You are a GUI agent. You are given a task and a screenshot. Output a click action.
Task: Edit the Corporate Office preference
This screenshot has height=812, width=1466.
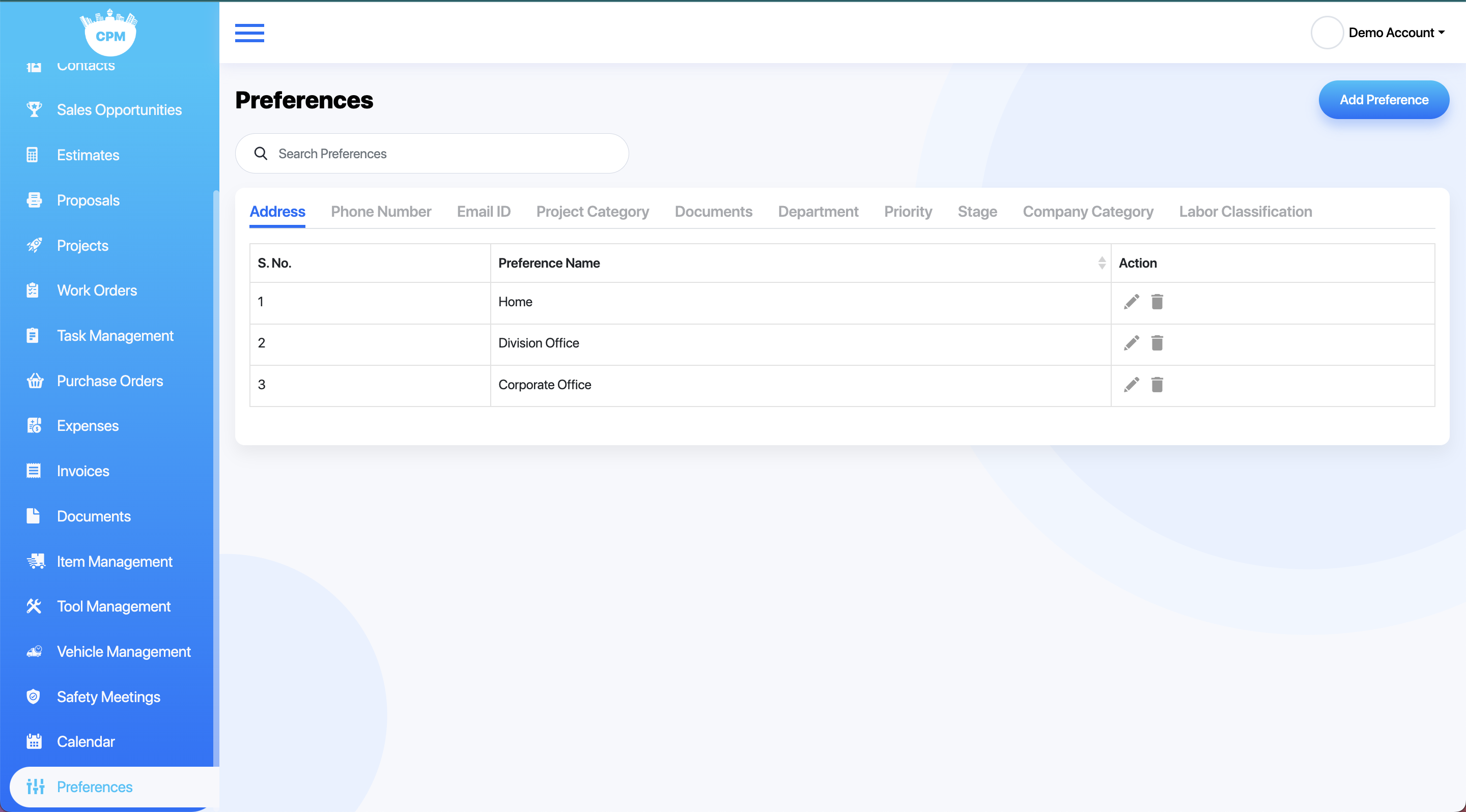coord(1132,385)
